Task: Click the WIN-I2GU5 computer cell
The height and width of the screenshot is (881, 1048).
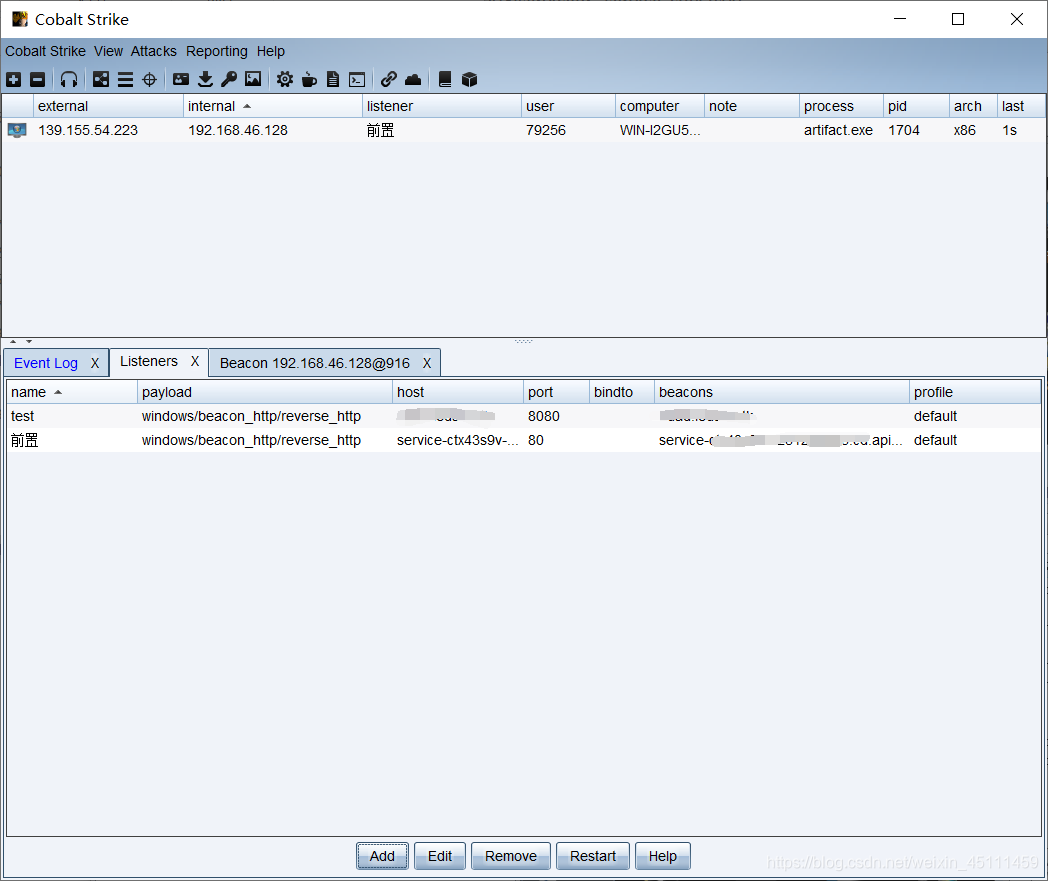Action: point(660,130)
